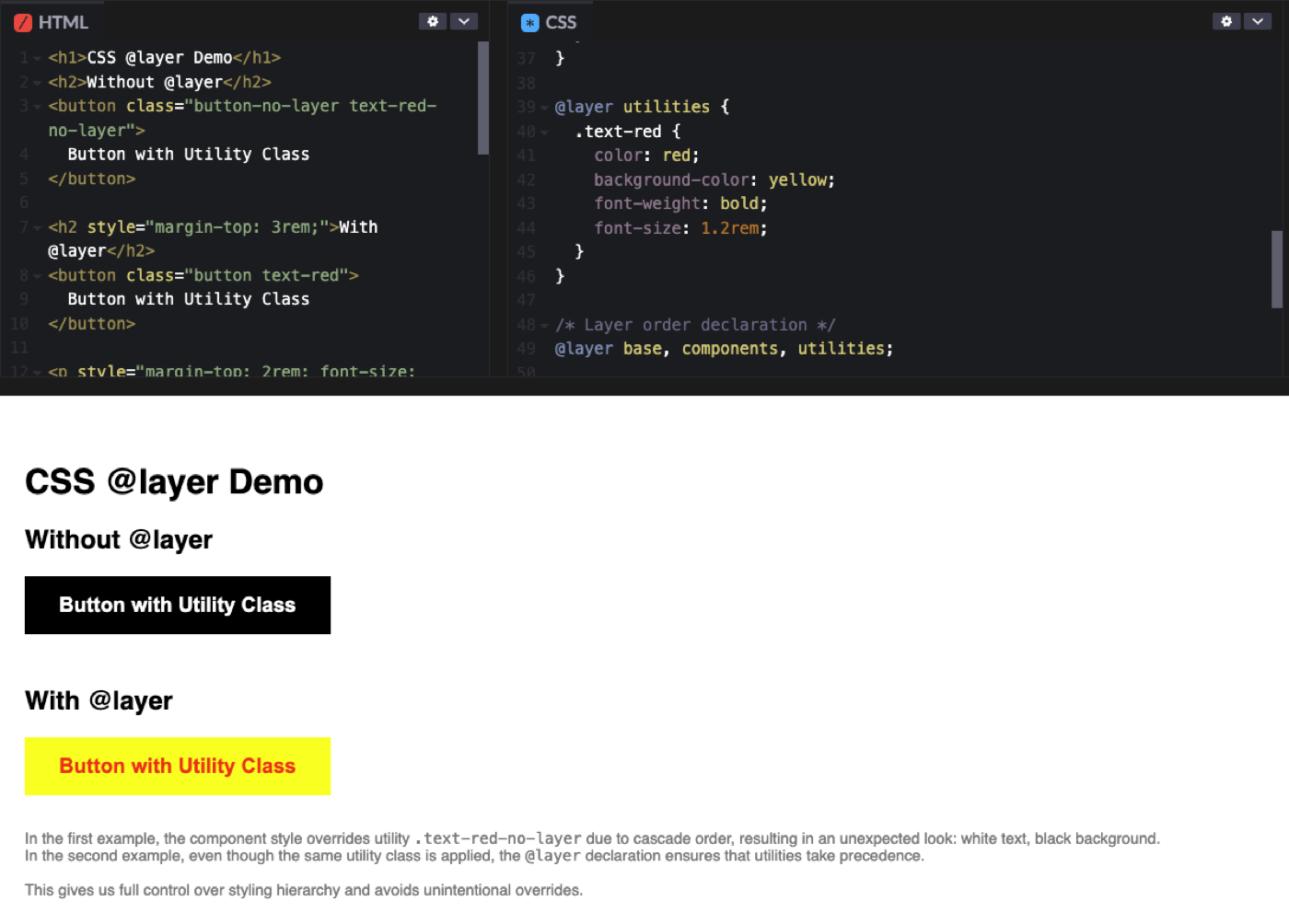The width and height of the screenshot is (1289, 924).
Task: Click the HTML editor vertical scrollbar
Action: 483,98
